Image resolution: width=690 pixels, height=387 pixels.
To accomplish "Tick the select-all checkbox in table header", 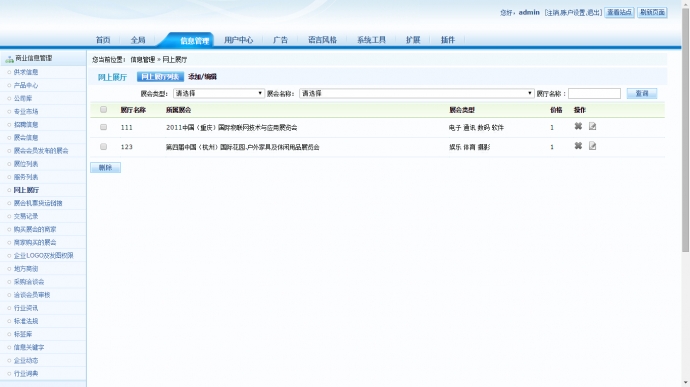I will tap(103, 110).
